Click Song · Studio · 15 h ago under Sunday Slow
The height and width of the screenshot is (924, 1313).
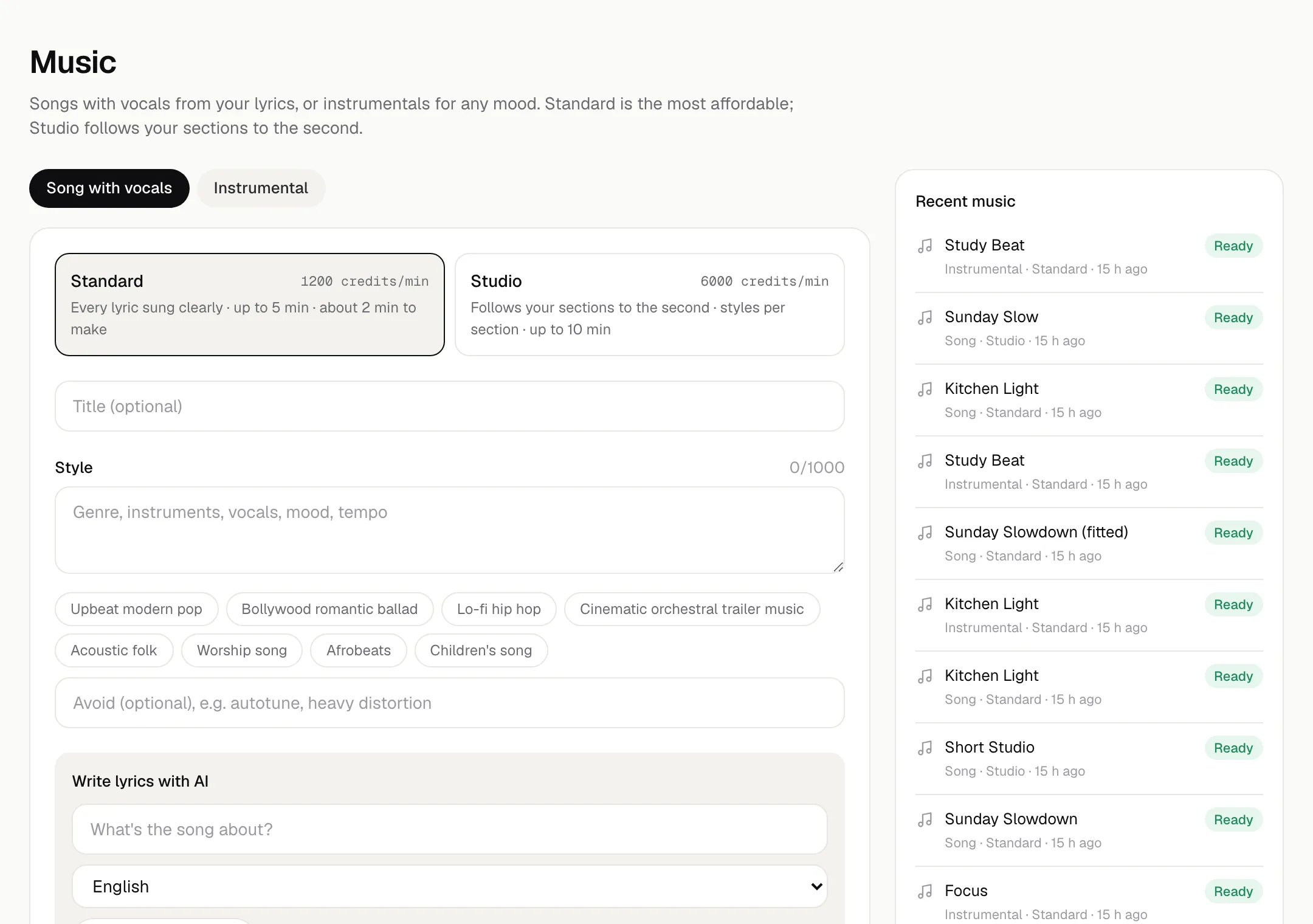point(1015,341)
